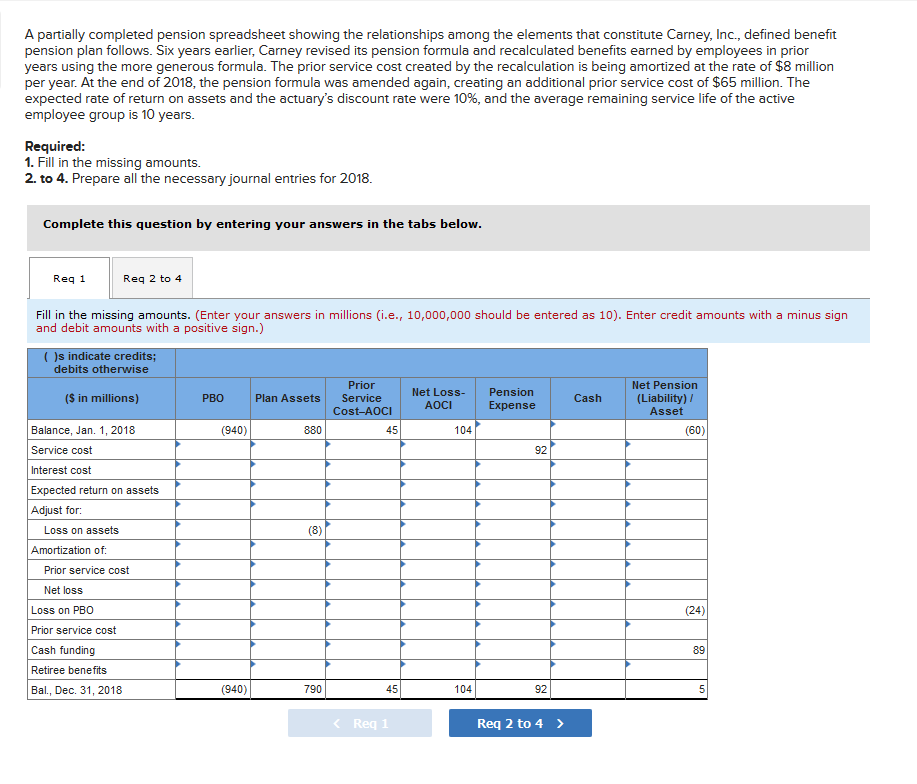Select Loss on assets Net Loss-AOCI cell
Viewport: 917px width, 784px height.
tap(437, 530)
